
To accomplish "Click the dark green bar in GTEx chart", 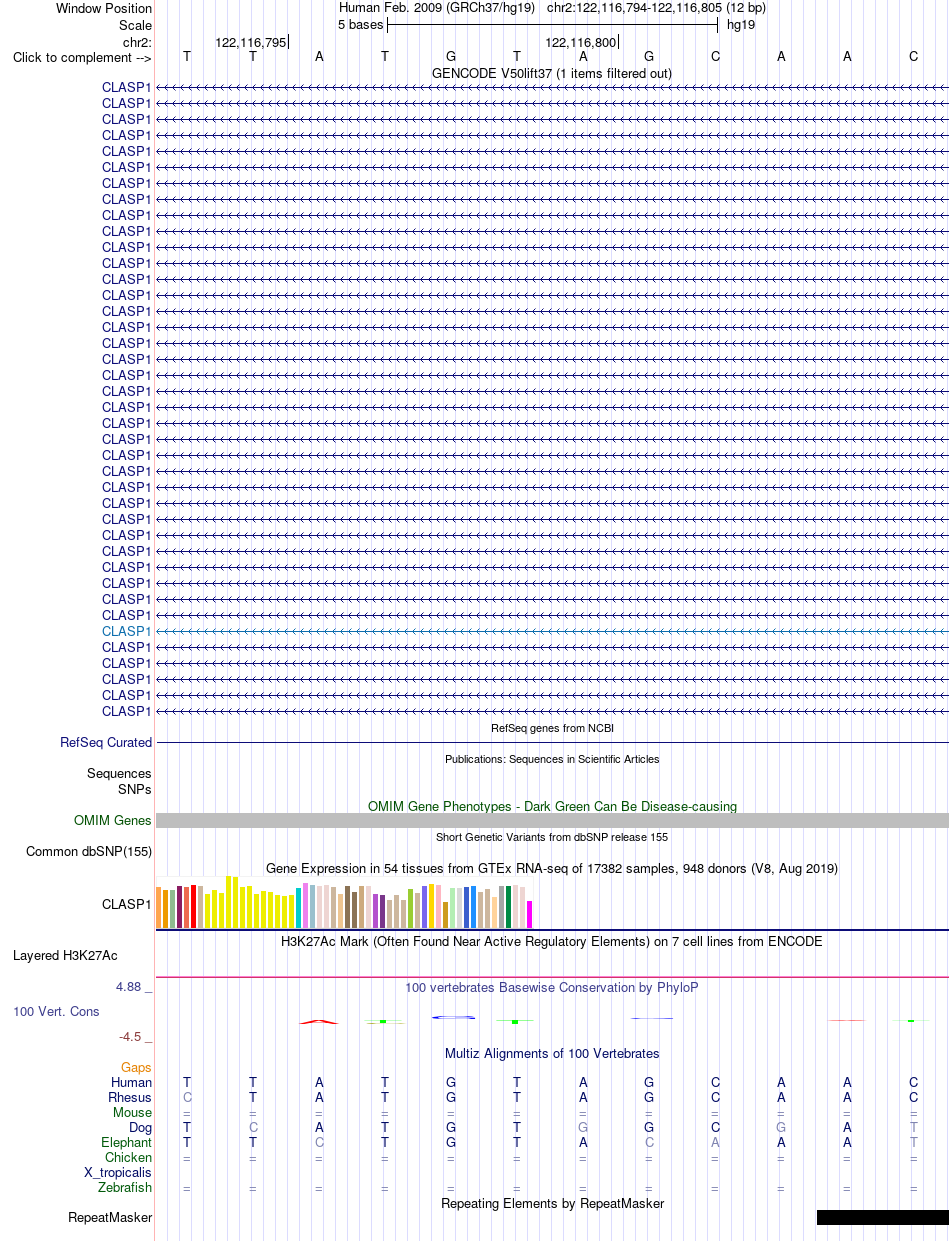I will pos(509,907).
